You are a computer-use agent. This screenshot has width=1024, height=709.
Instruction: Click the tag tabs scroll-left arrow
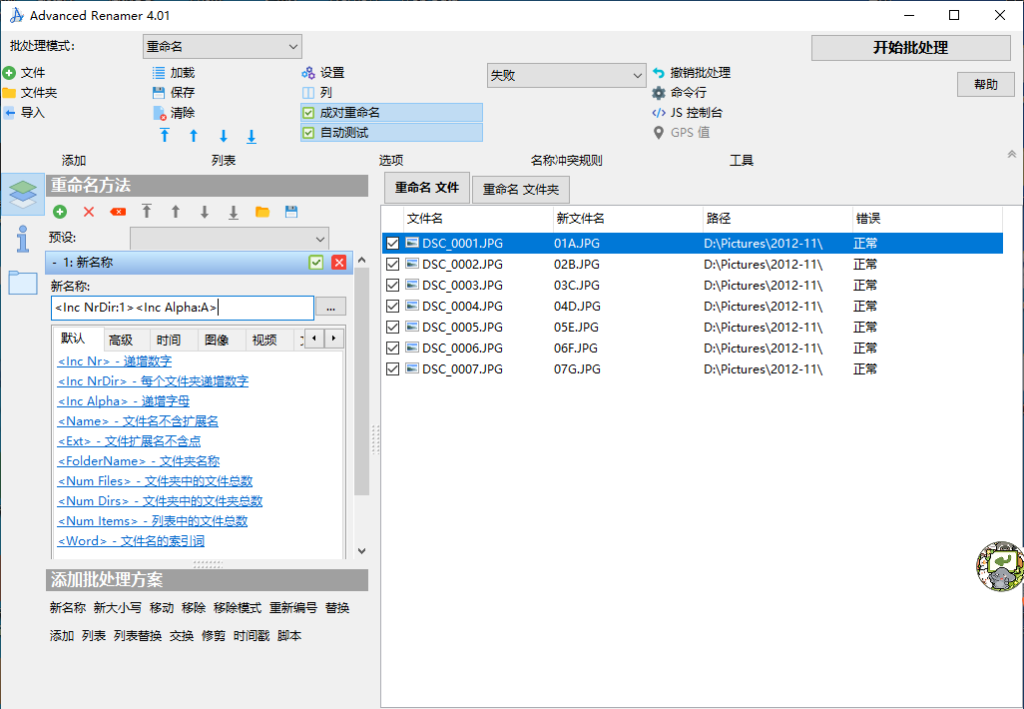point(315,338)
